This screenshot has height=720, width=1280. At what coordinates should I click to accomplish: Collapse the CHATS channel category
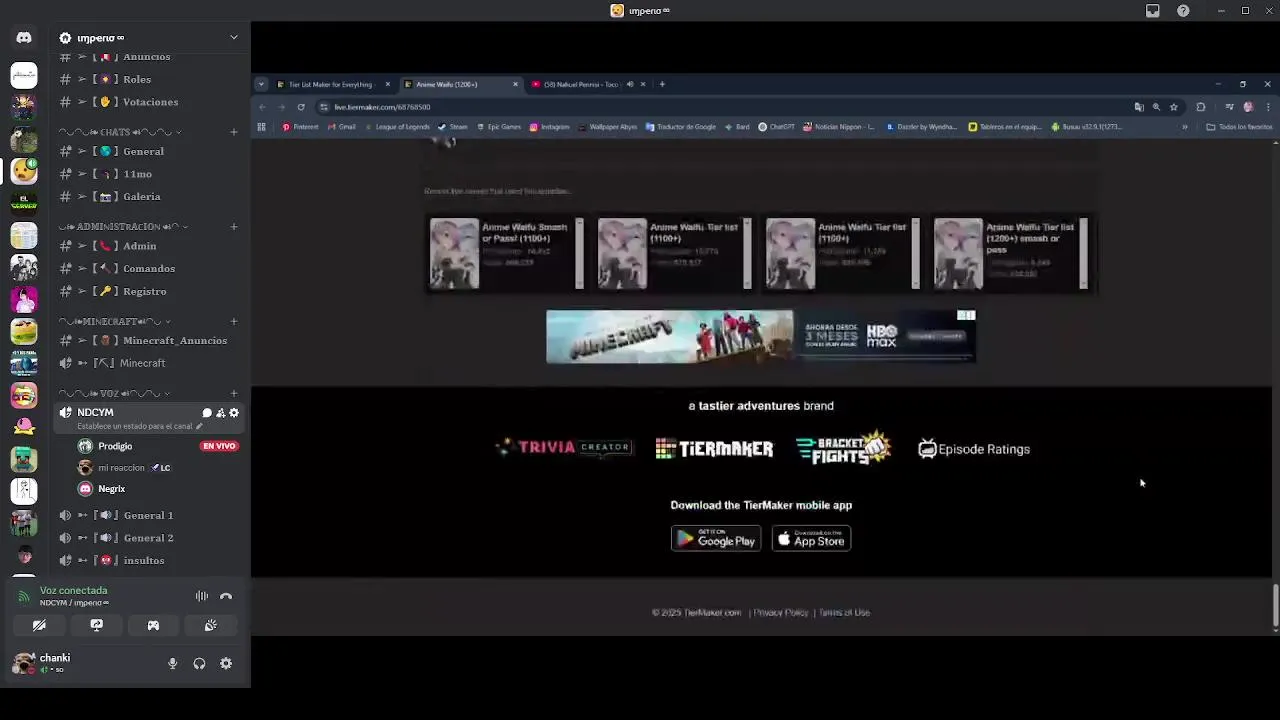[x=121, y=132]
